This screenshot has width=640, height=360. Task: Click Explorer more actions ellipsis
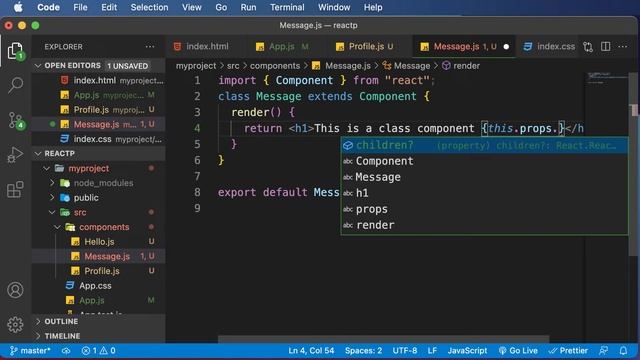pyautogui.click(x=150, y=47)
